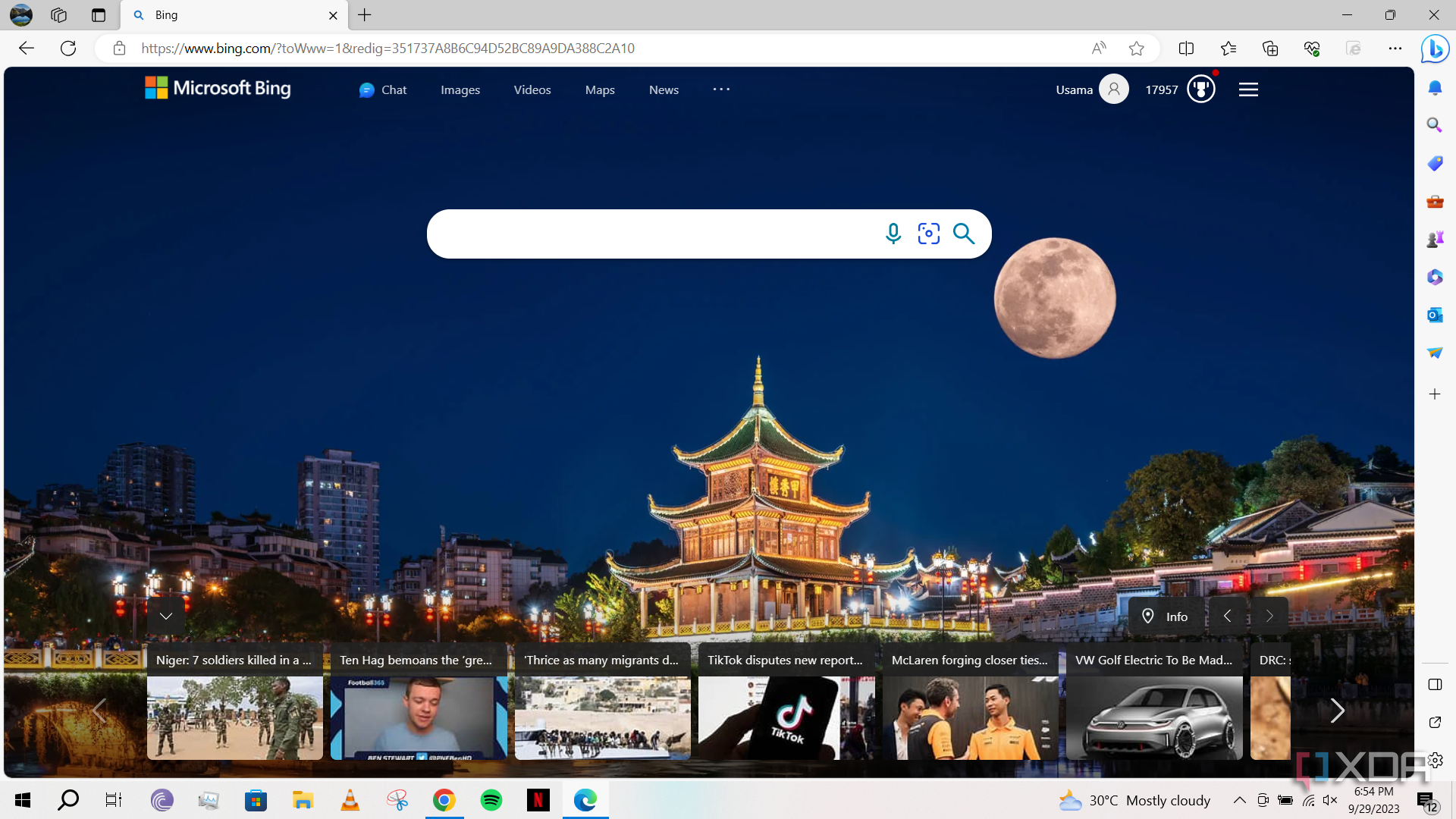The width and height of the screenshot is (1456, 819).
Task: Open Collections in the browser toolbar
Action: tap(1270, 48)
